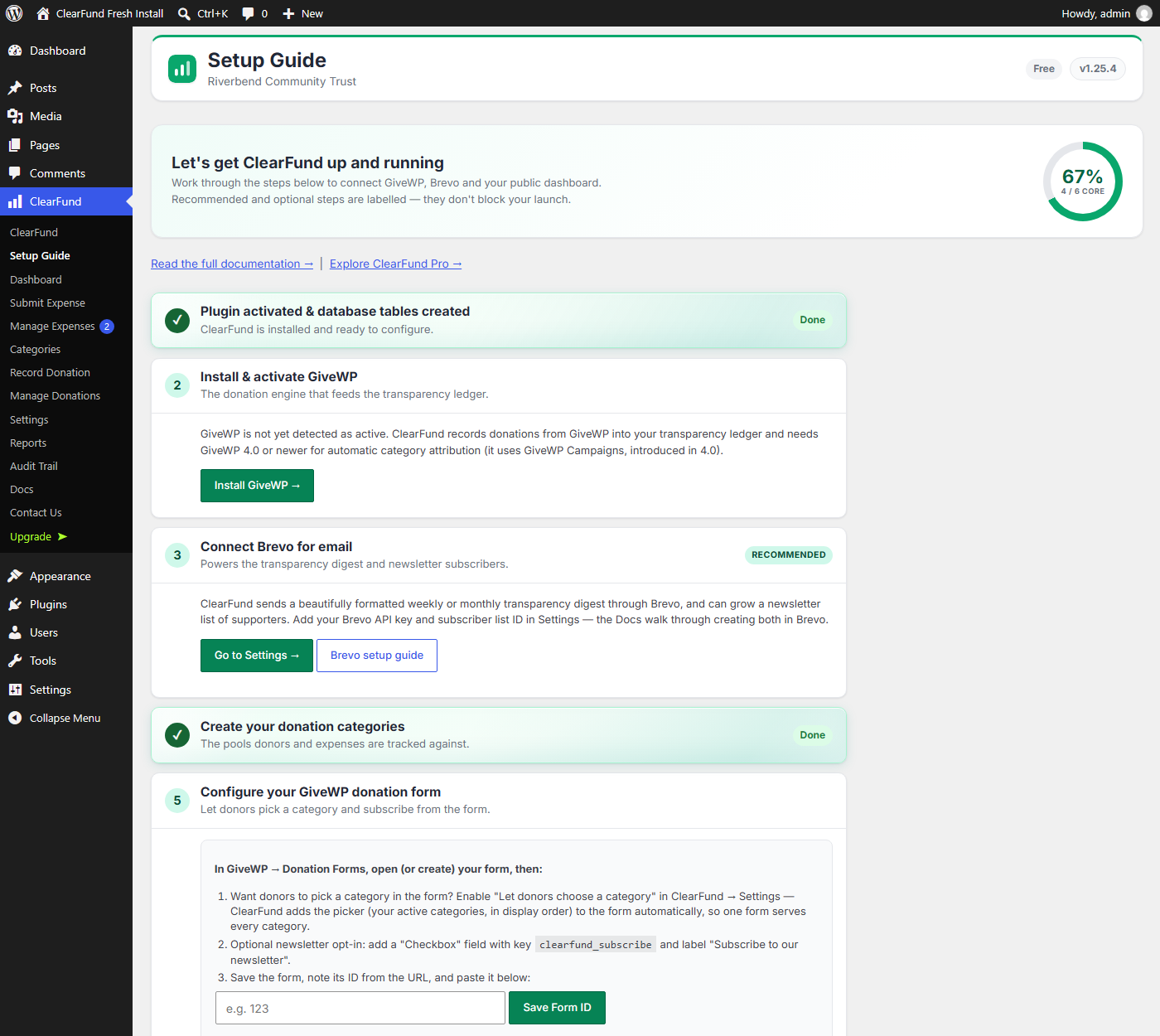The width and height of the screenshot is (1160, 1036).
Task: Click the plus New icon in admin bar
Action: [288, 13]
